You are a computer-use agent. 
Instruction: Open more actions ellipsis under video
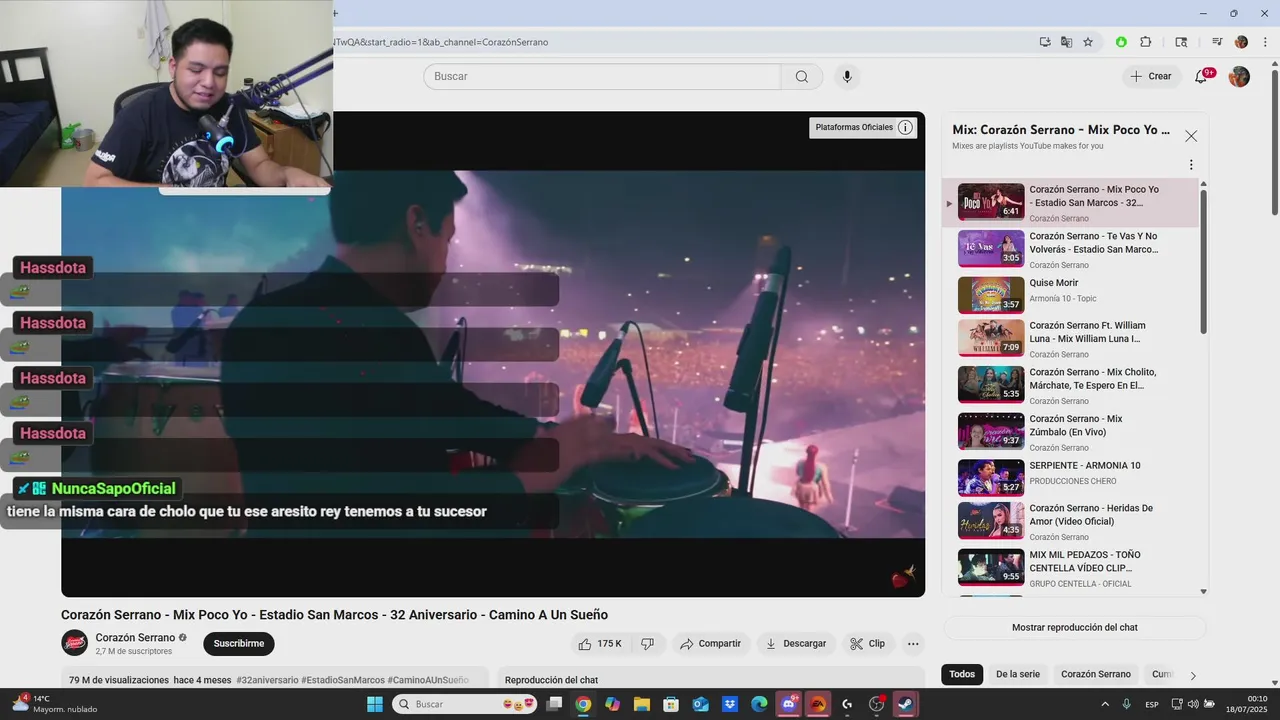[913, 644]
